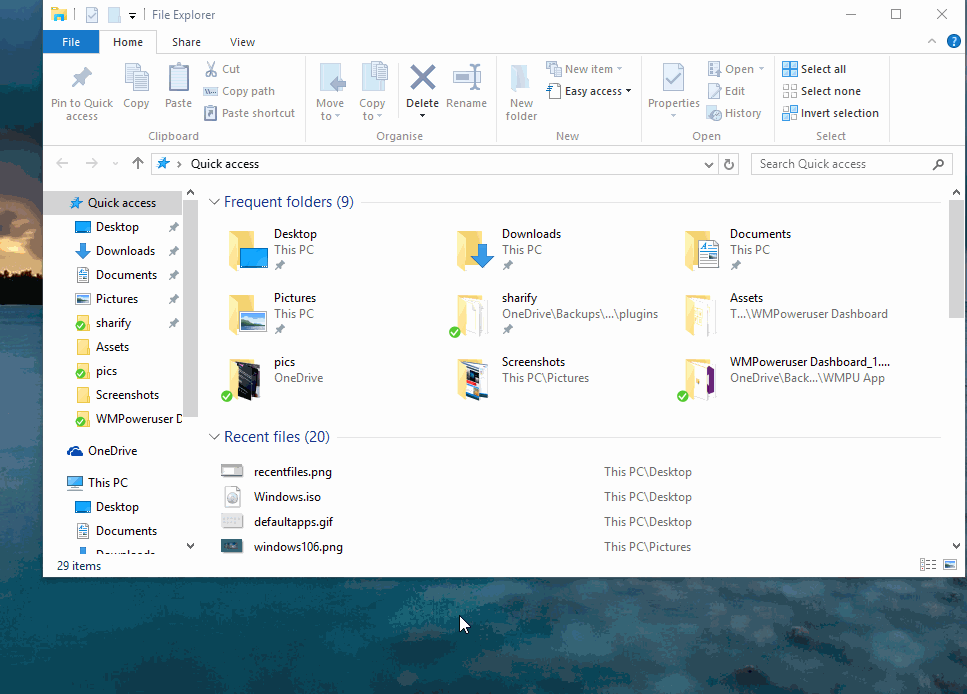Switch to large icons view in status bar
Screen dimensions: 967x694
[x=949, y=565]
